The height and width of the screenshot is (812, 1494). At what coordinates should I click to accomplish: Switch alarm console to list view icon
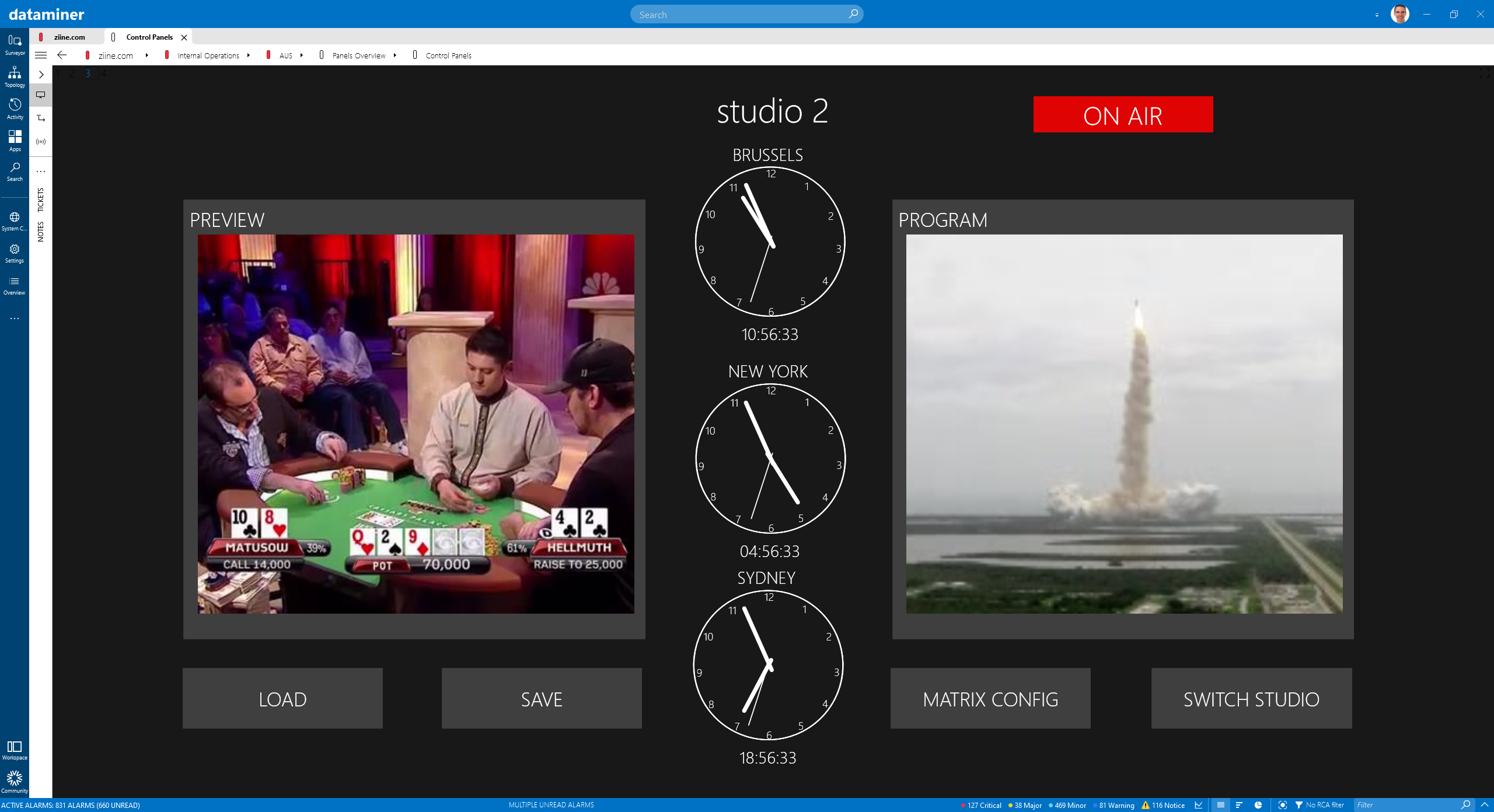(x=1220, y=805)
